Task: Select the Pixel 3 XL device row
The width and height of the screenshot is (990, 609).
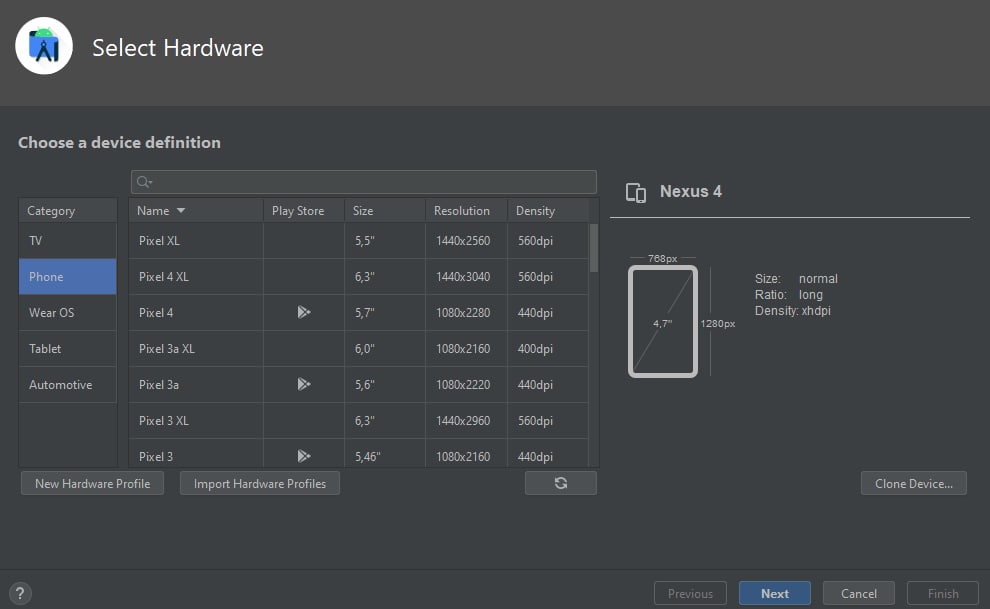Action: tap(359, 420)
